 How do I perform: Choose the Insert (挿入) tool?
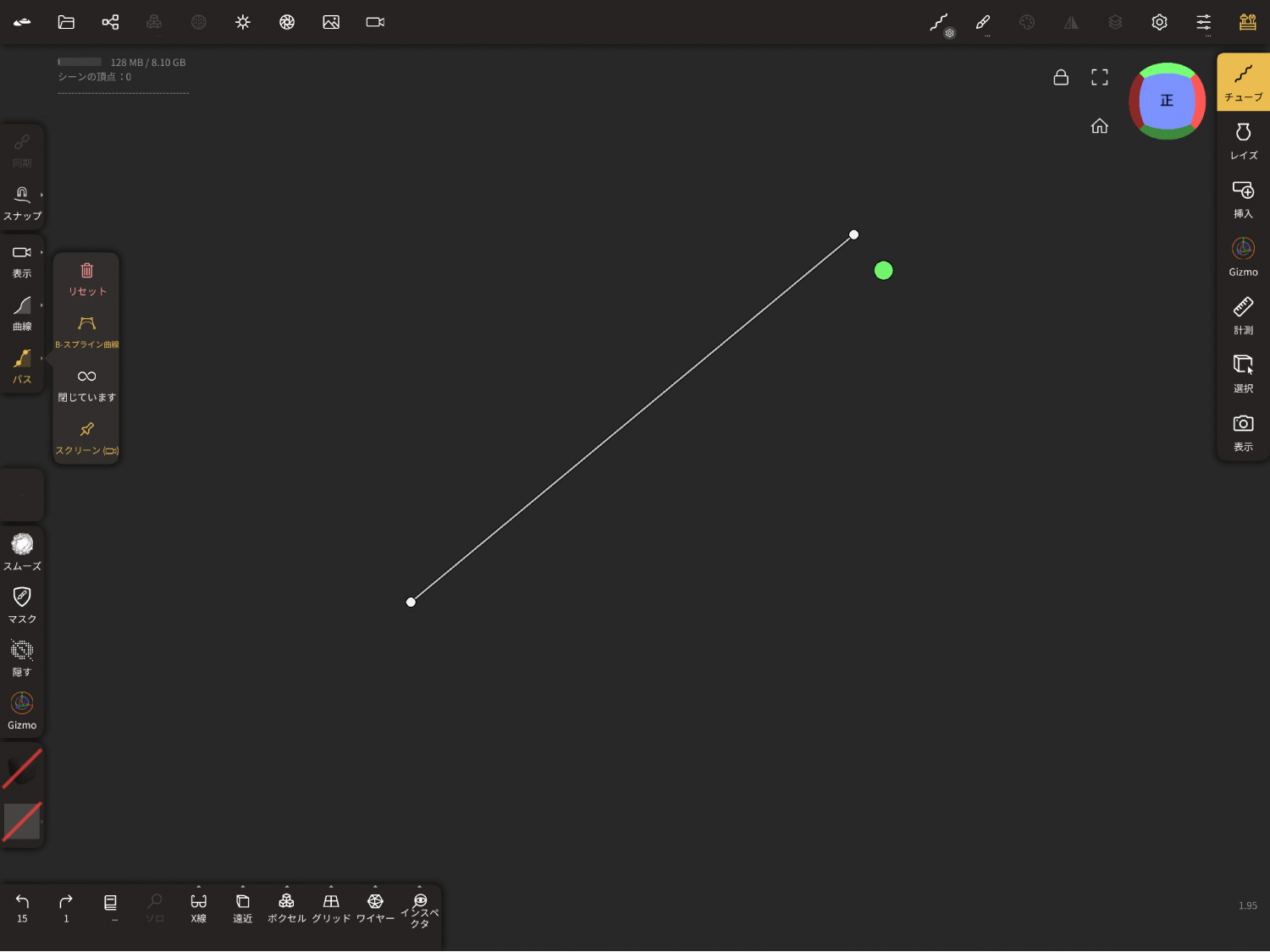1243,199
